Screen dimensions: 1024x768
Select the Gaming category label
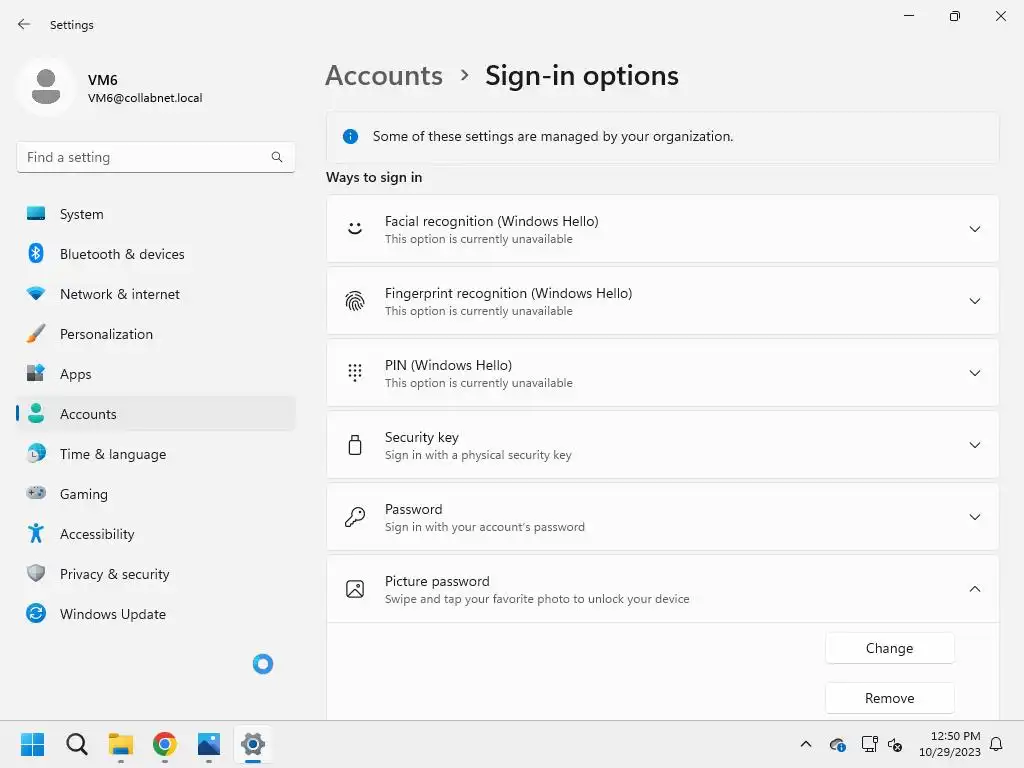[x=84, y=494]
